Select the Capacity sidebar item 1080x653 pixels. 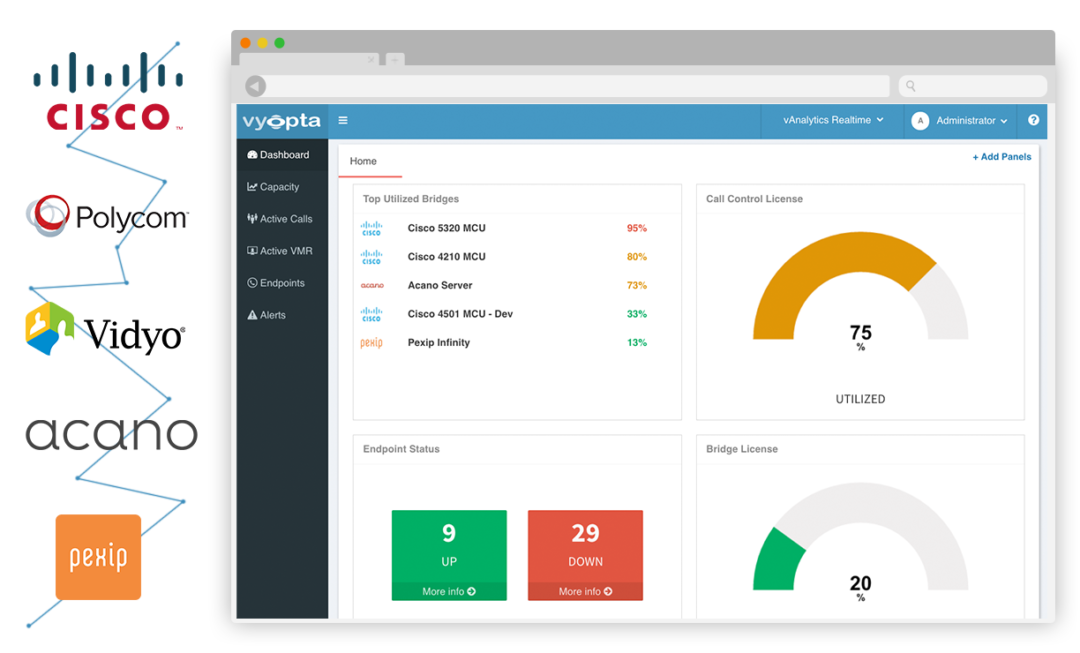(278, 186)
